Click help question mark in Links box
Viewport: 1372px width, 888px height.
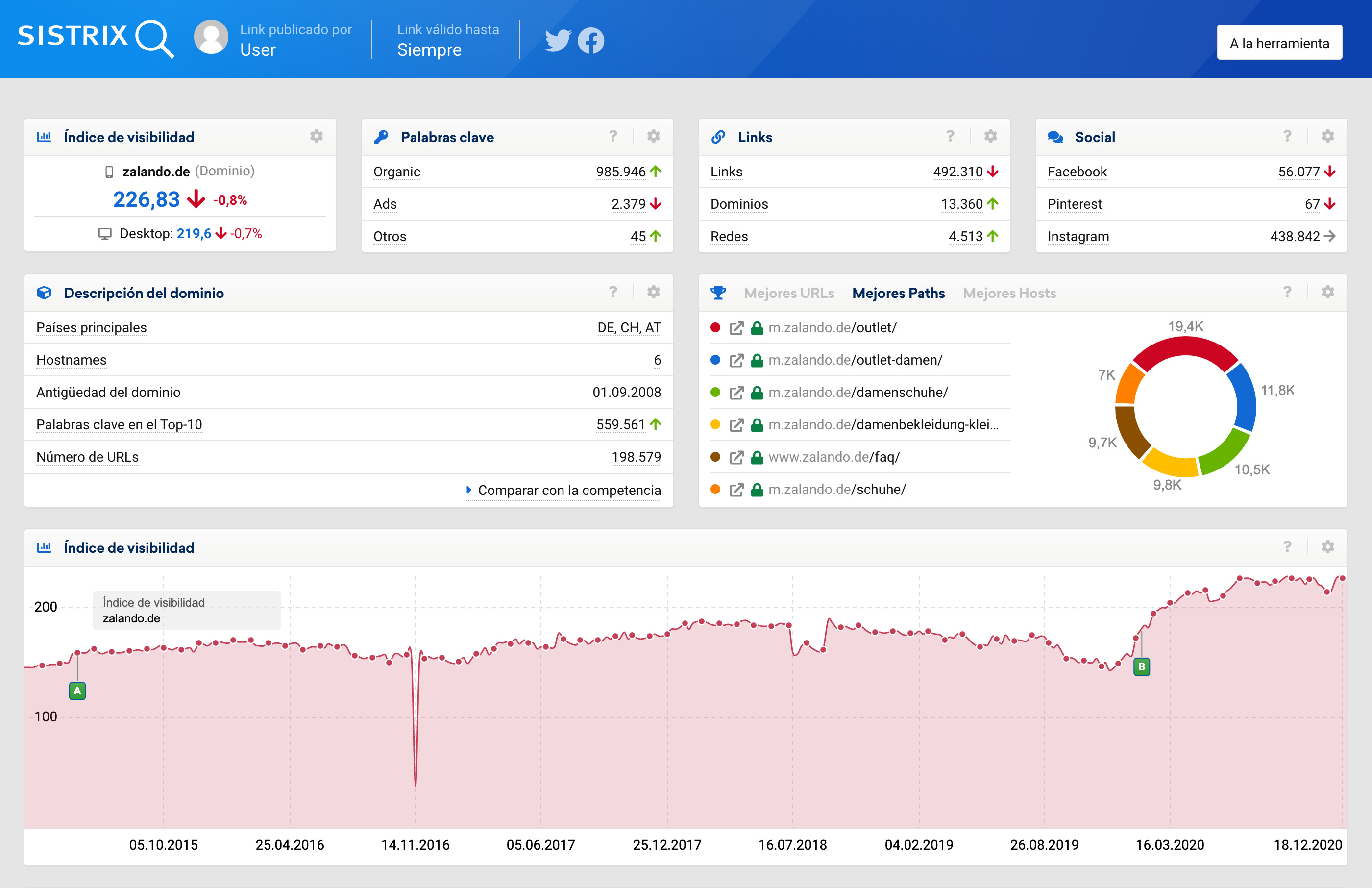pos(950,136)
